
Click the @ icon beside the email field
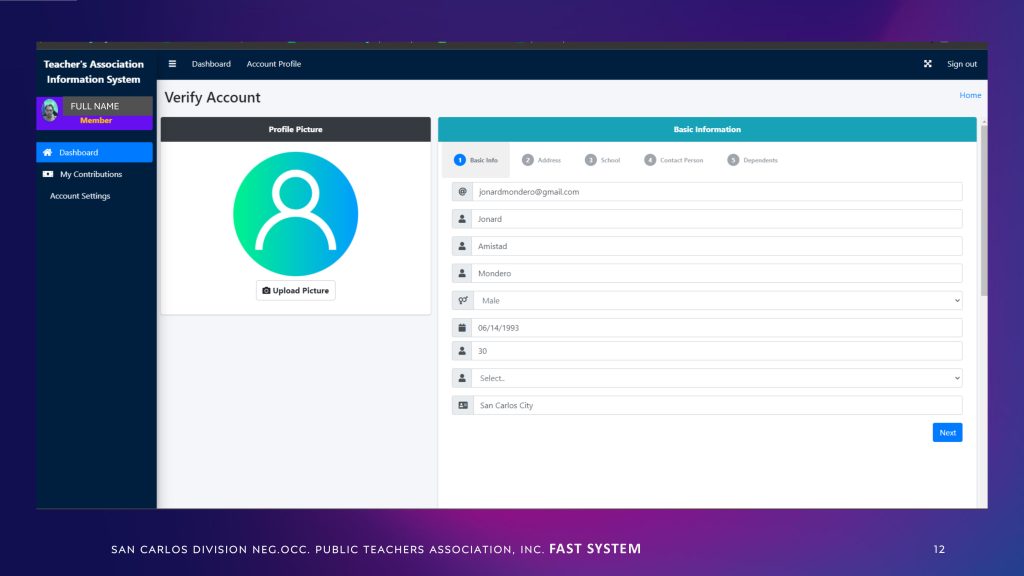click(462, 192)
